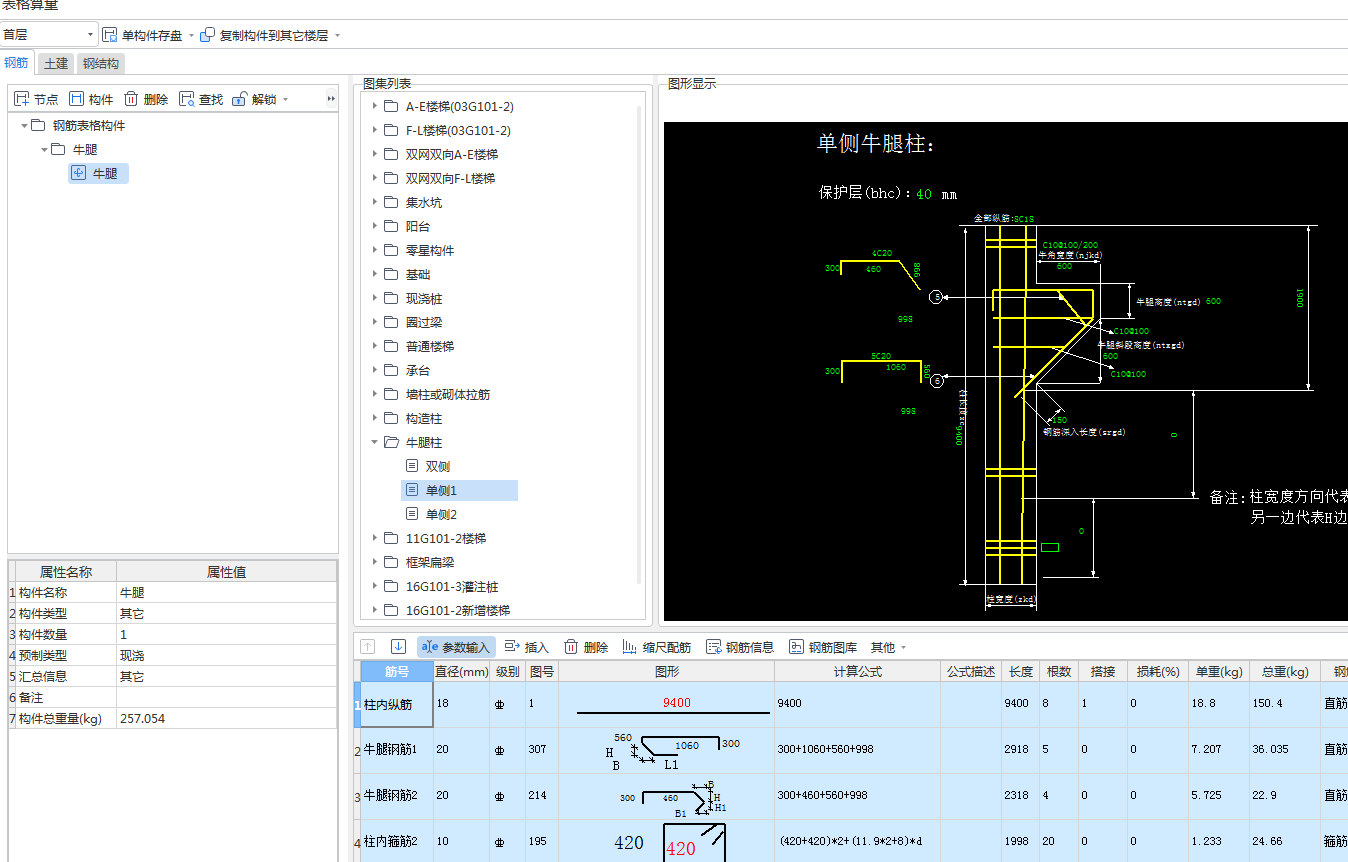
Task: Expand the 解锁 dropdown arrow
Action: 285,100
